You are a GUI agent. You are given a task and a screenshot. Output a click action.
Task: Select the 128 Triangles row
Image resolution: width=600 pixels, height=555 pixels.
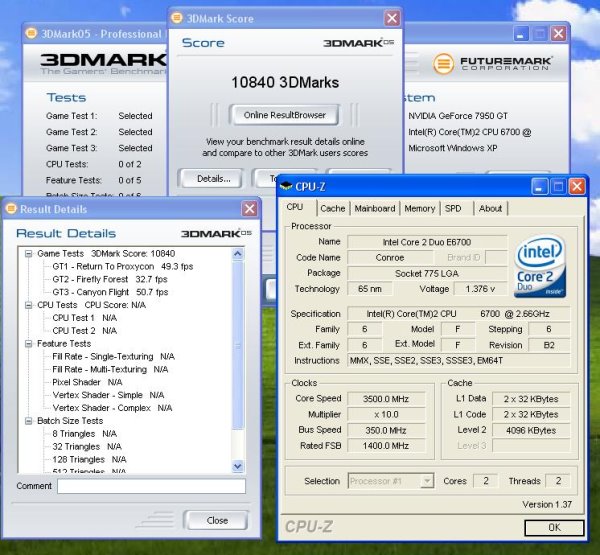(x=90, y=459)
